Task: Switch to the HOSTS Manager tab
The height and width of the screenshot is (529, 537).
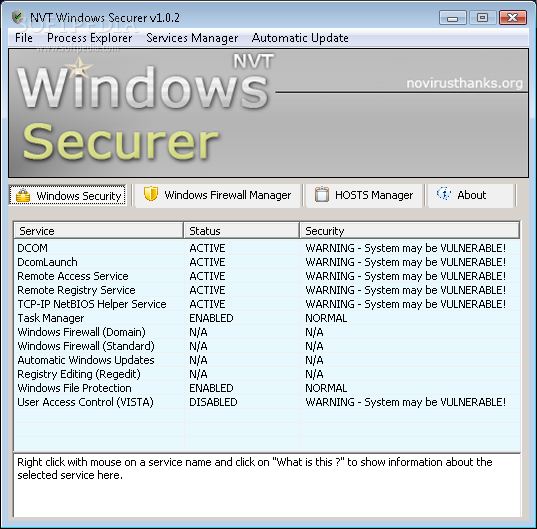Action: click(x=364, y=195)
